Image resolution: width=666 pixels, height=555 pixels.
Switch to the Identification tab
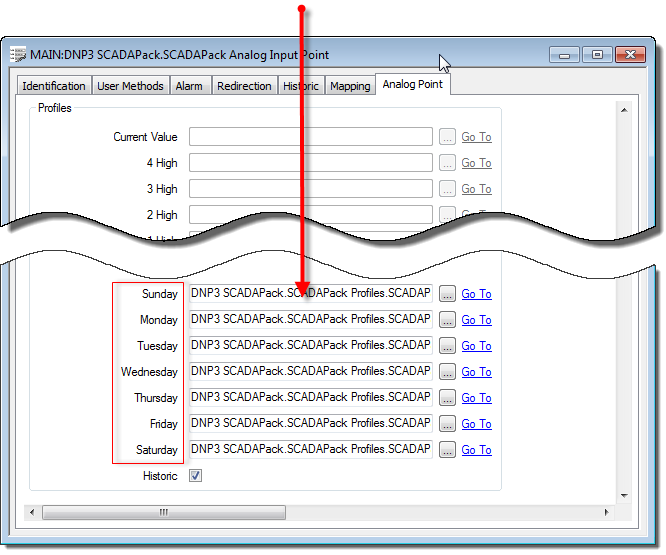tap(54, 86)
